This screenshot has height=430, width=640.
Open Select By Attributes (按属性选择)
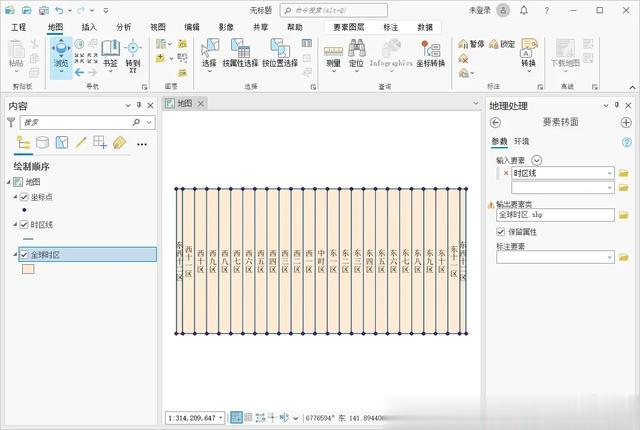(x=240, y=53)
